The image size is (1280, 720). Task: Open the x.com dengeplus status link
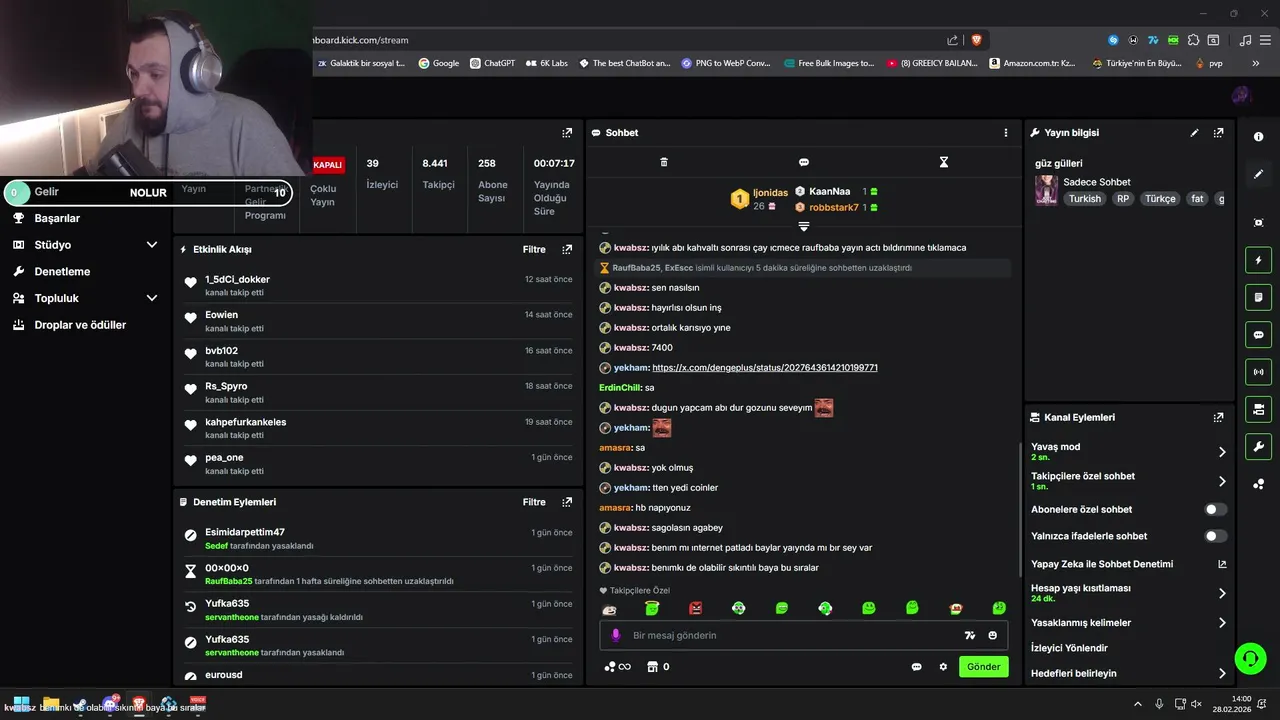point(765,368)
